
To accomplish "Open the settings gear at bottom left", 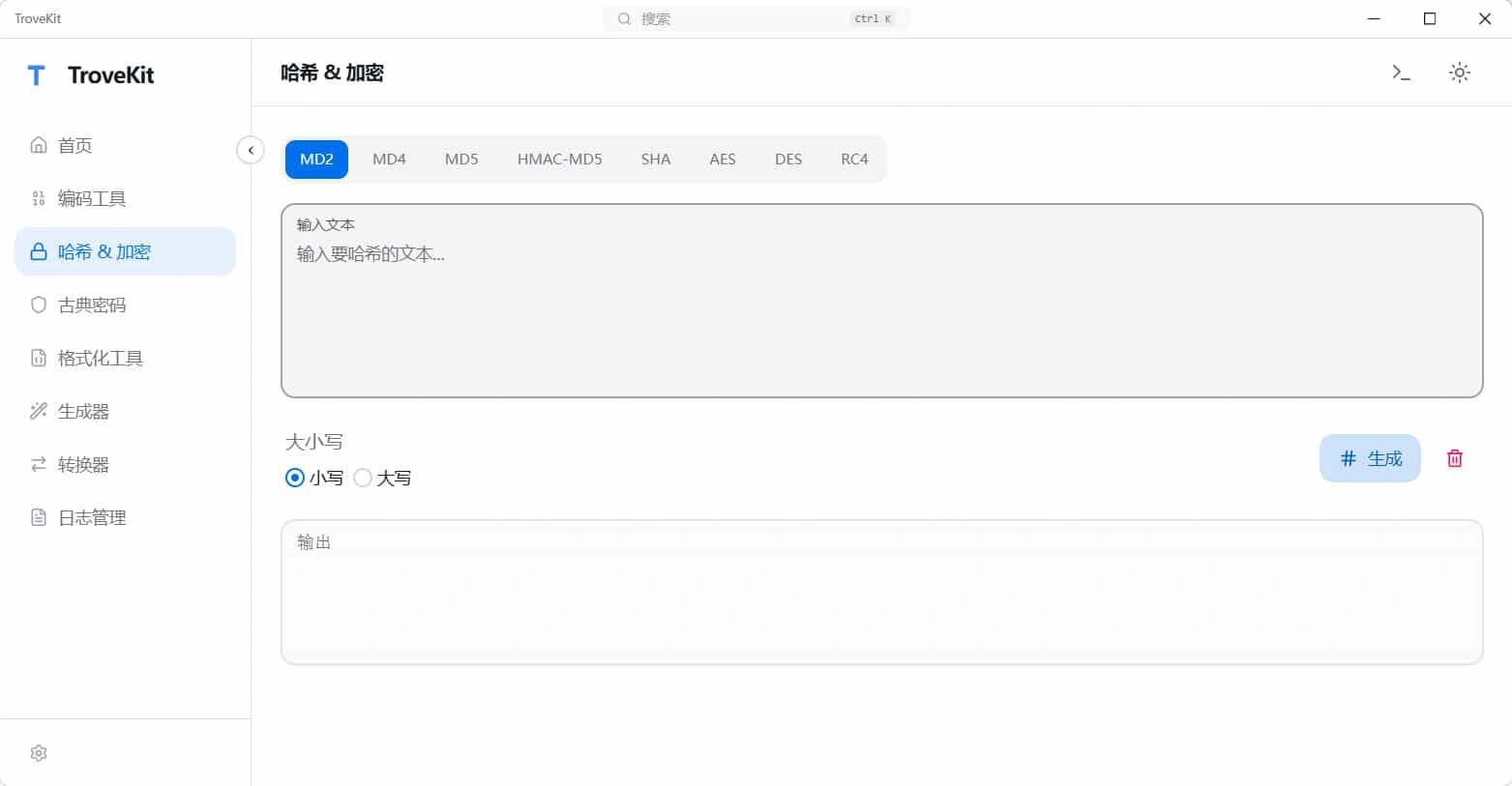I will [x=39, y=752].
